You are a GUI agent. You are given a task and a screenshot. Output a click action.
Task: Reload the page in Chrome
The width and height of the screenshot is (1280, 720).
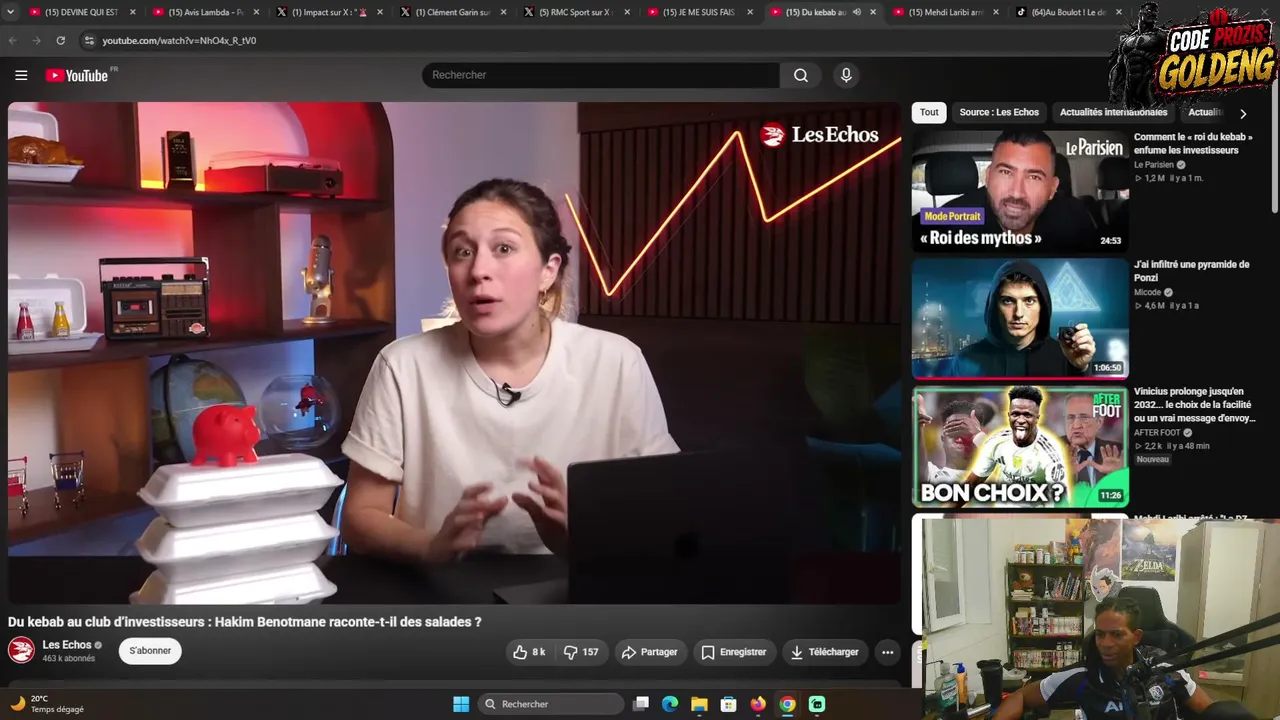click(x=60, y=41)
